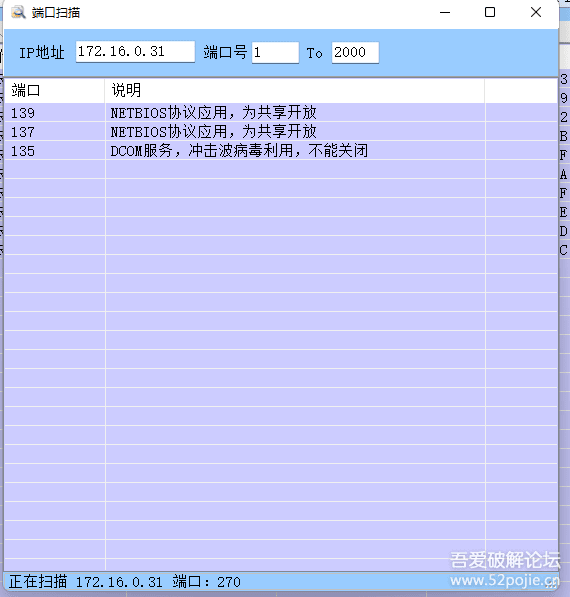The width and height of the screenshot is (570, 597).
Task: Click the port scanner app icon in title bar
Action: pos(18,12)
